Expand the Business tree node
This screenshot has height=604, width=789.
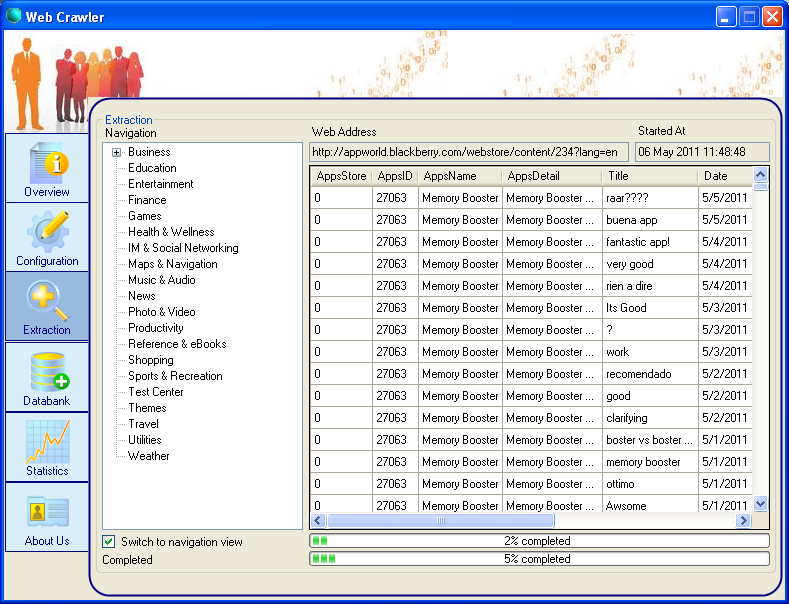[116, 153]
